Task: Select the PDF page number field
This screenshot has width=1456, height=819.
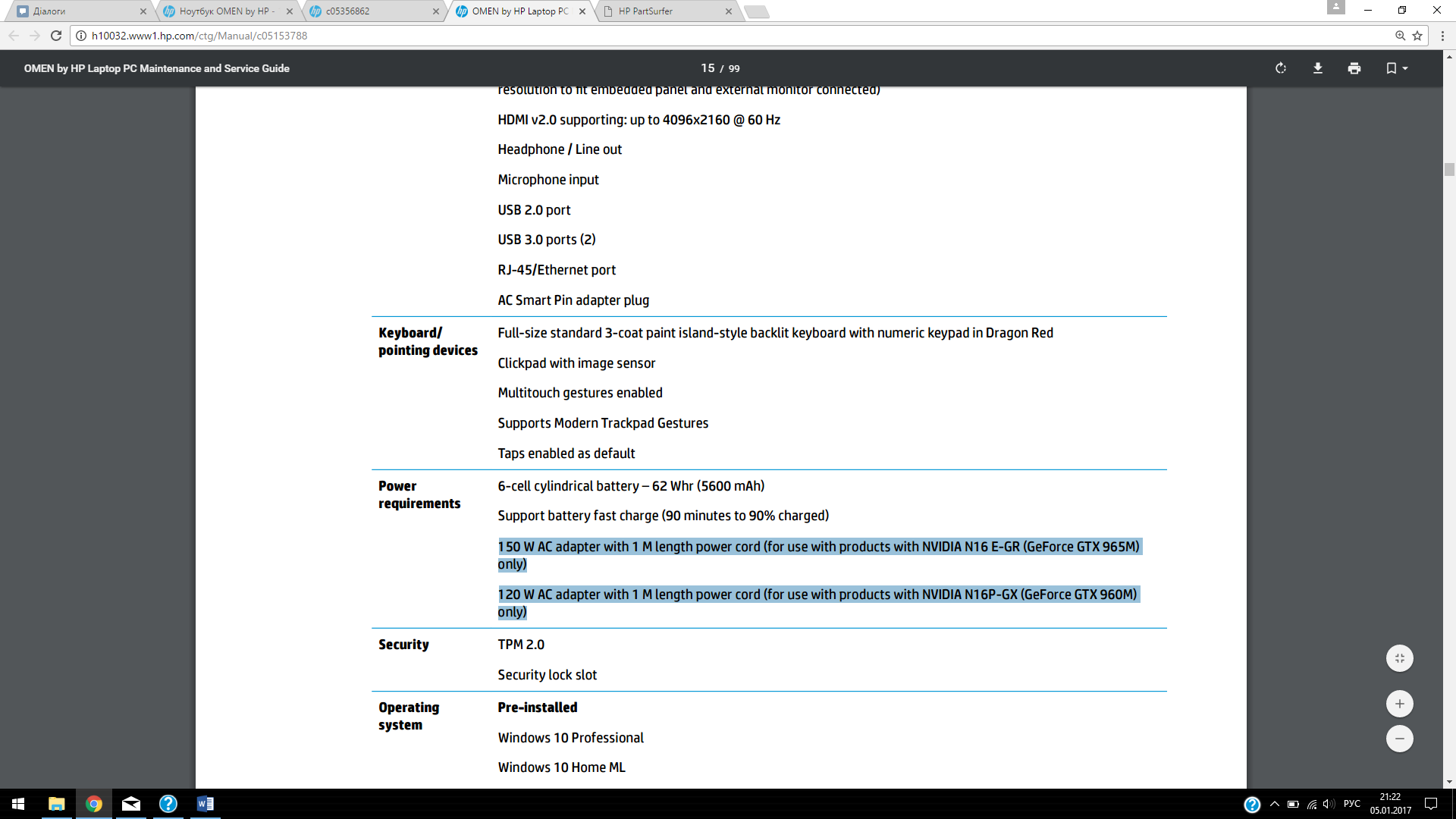Action: tap(708, 68)
